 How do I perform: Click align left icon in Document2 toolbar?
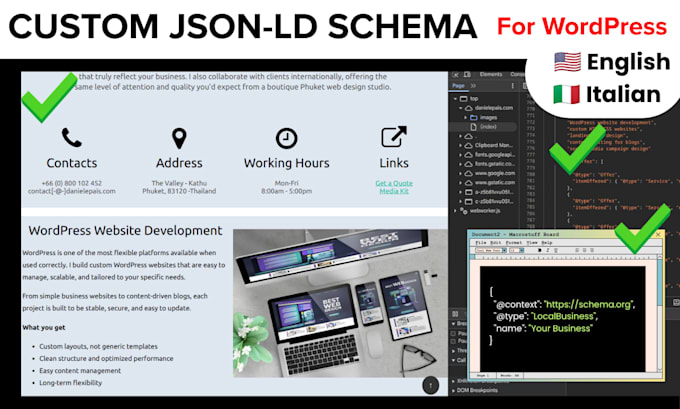[x=577, y=250]
